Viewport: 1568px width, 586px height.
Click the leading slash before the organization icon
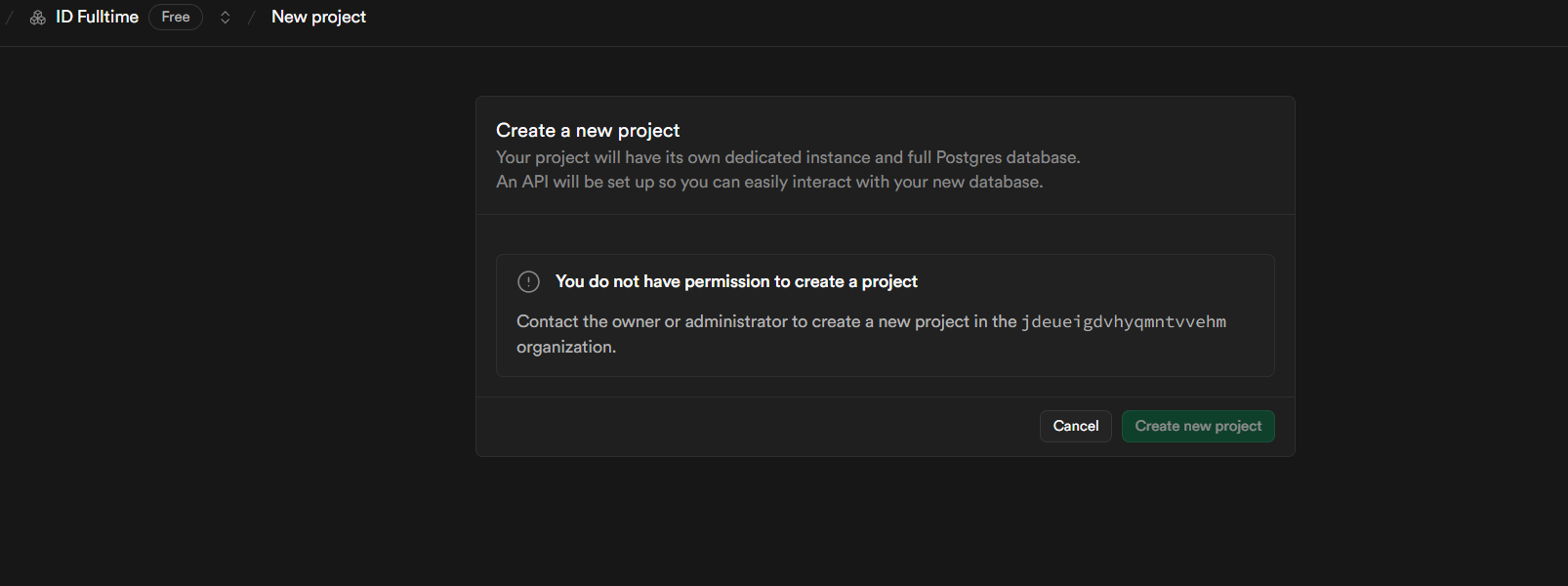(10, 18)
